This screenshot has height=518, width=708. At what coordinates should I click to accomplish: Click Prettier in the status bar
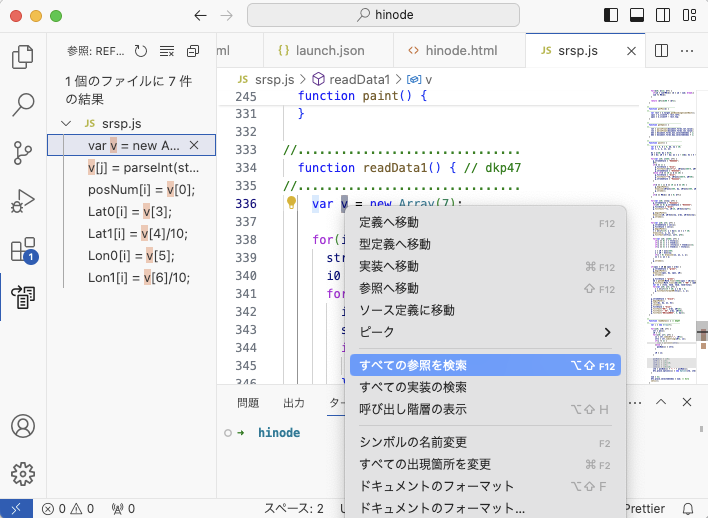pos(644,509)
